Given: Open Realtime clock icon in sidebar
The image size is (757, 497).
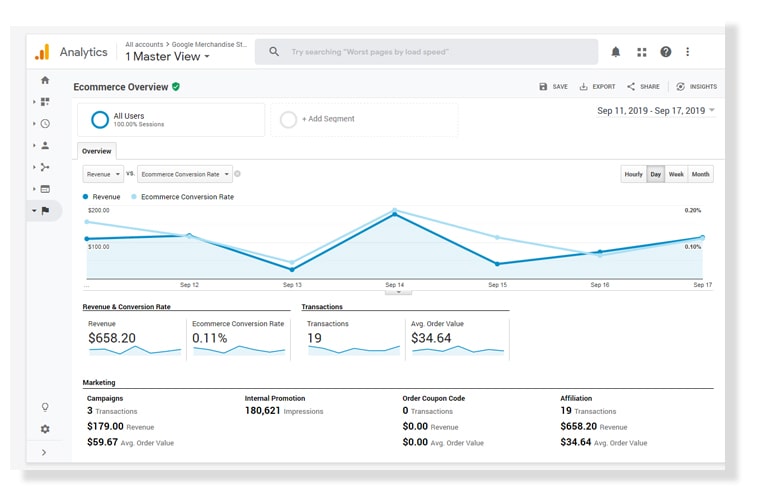Looking at the screenshot, I should coord(45,124).
